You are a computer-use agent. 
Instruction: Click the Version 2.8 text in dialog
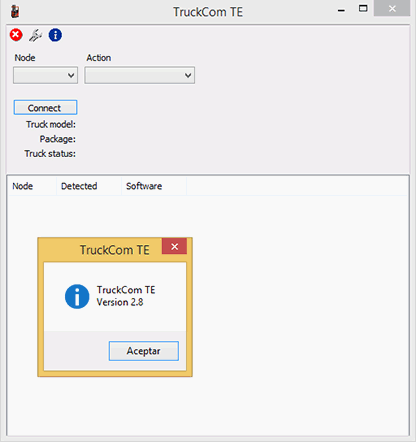point(120,302)
